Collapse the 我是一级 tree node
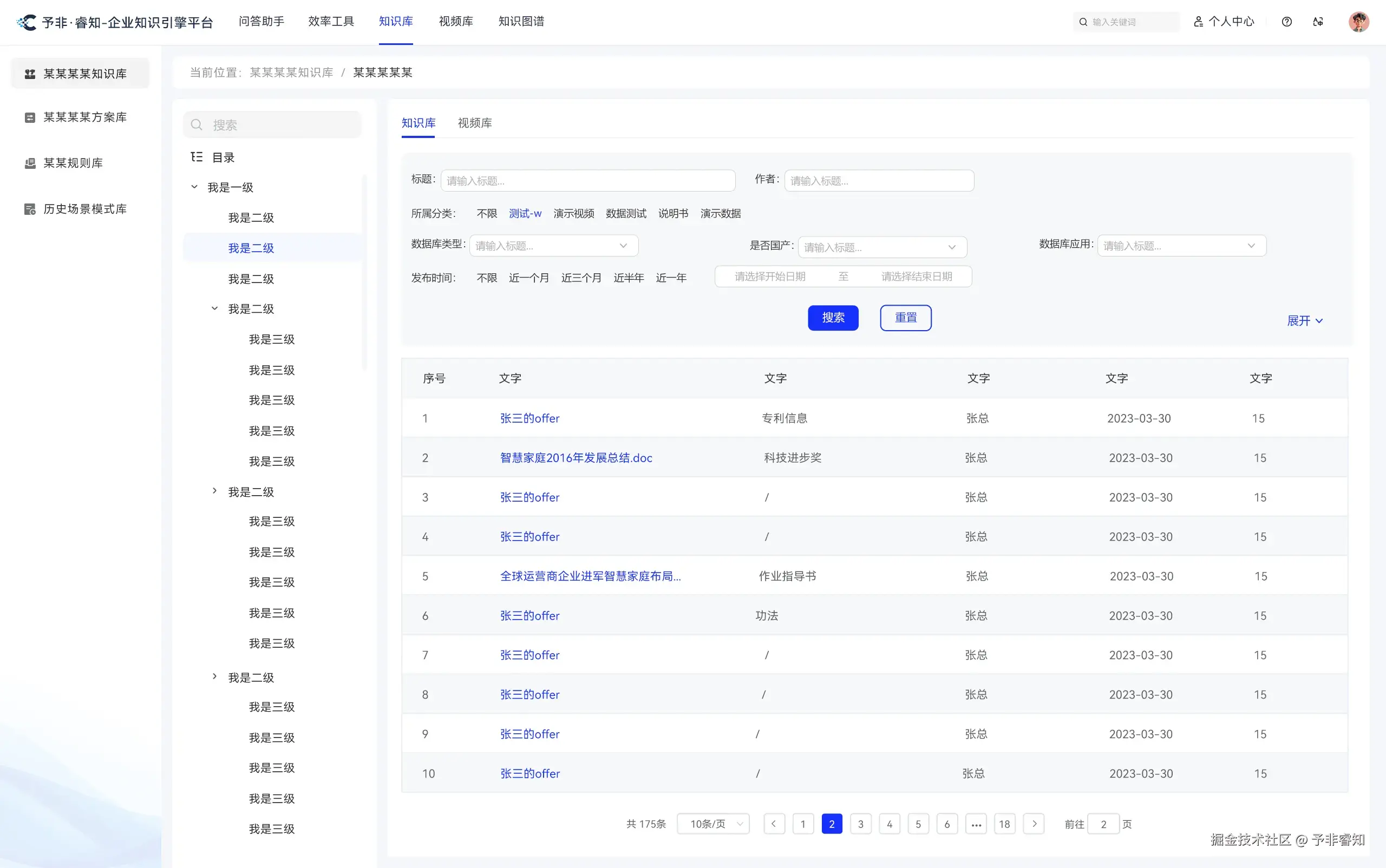 [x=194, y=187]
